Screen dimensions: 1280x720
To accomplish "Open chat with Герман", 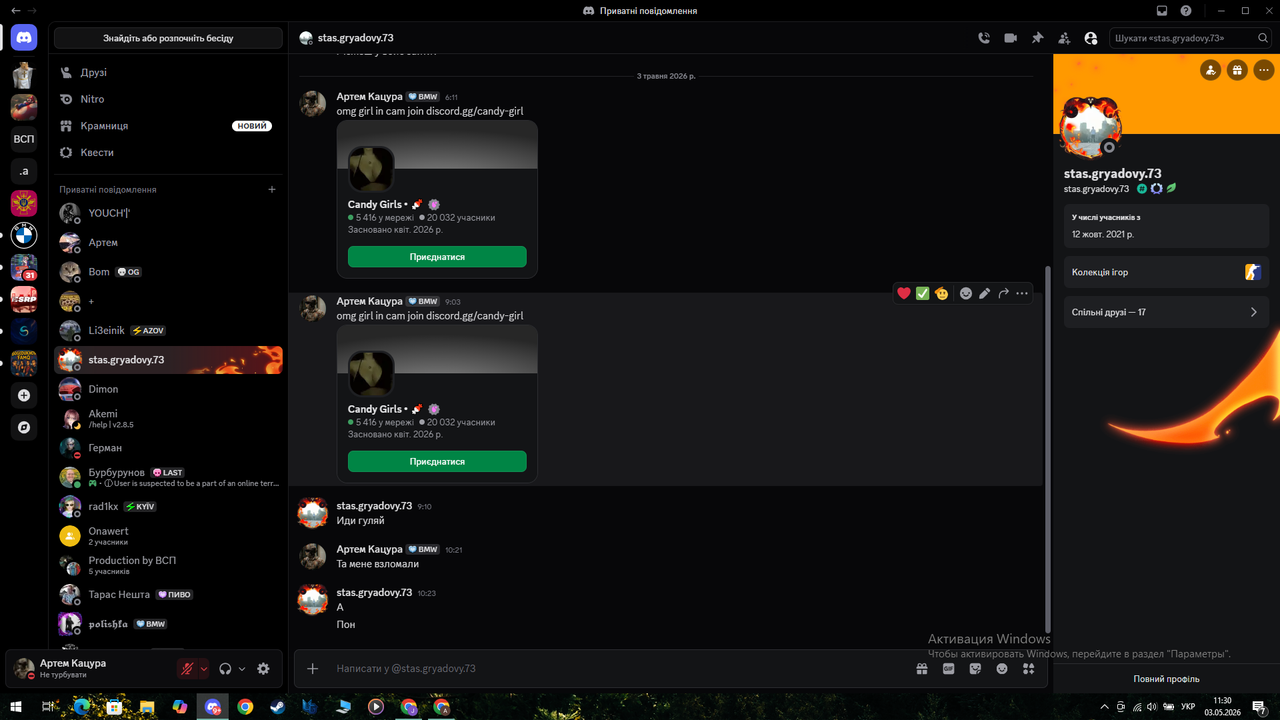I will [168, 448].
